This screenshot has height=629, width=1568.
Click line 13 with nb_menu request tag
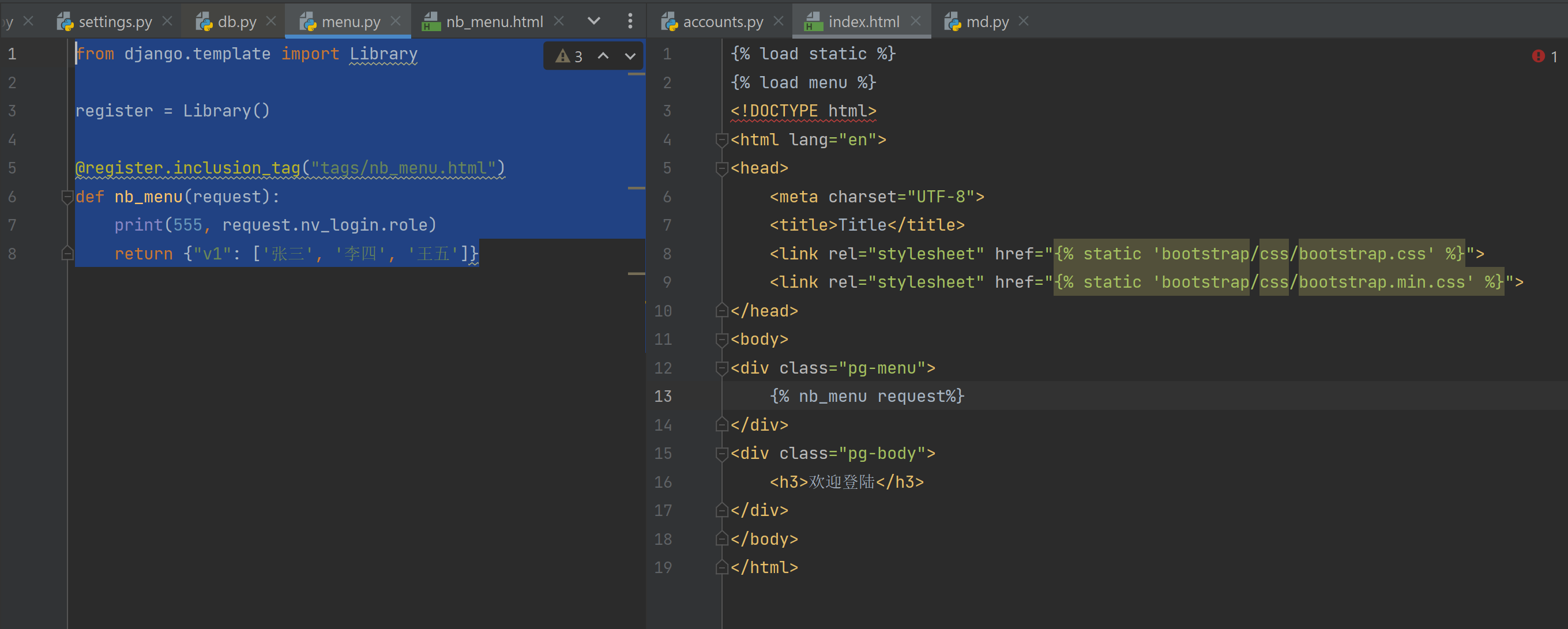coord(866,397)
